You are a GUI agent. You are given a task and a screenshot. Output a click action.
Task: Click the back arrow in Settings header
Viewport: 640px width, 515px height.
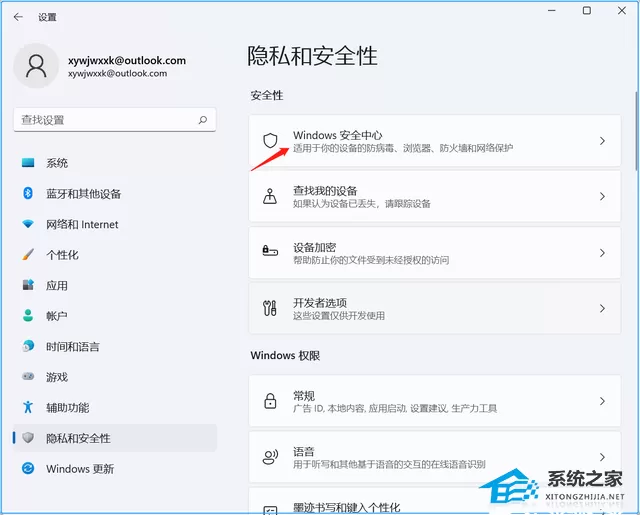point(18,17)
